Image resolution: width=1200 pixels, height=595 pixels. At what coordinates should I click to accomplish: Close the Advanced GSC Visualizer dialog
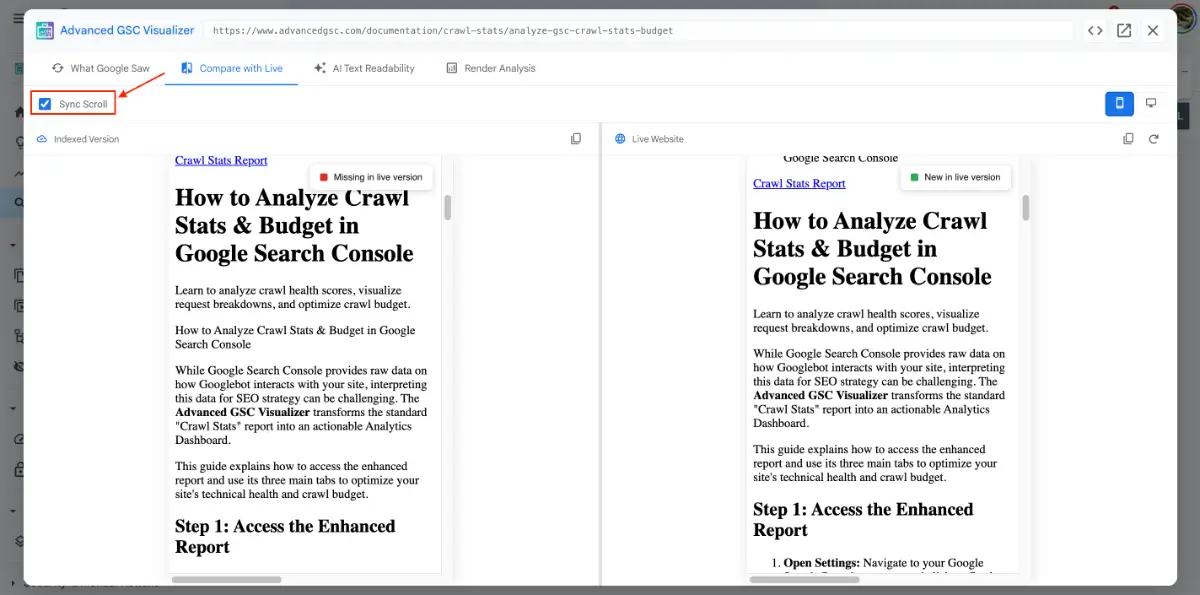coord(1153,31)
